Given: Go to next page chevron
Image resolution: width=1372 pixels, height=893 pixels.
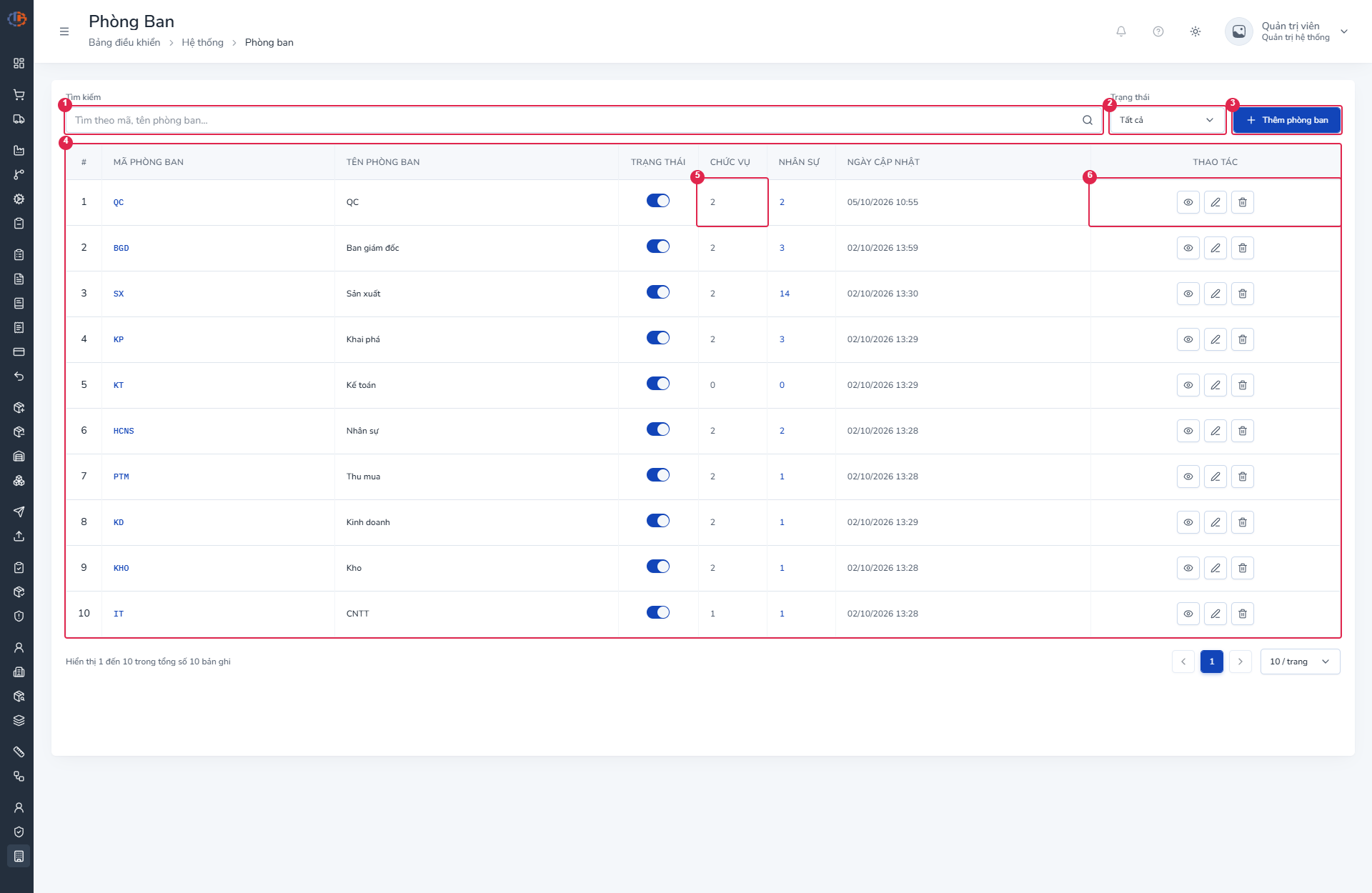Looking at the screenshot, I should coord(1241,662).
